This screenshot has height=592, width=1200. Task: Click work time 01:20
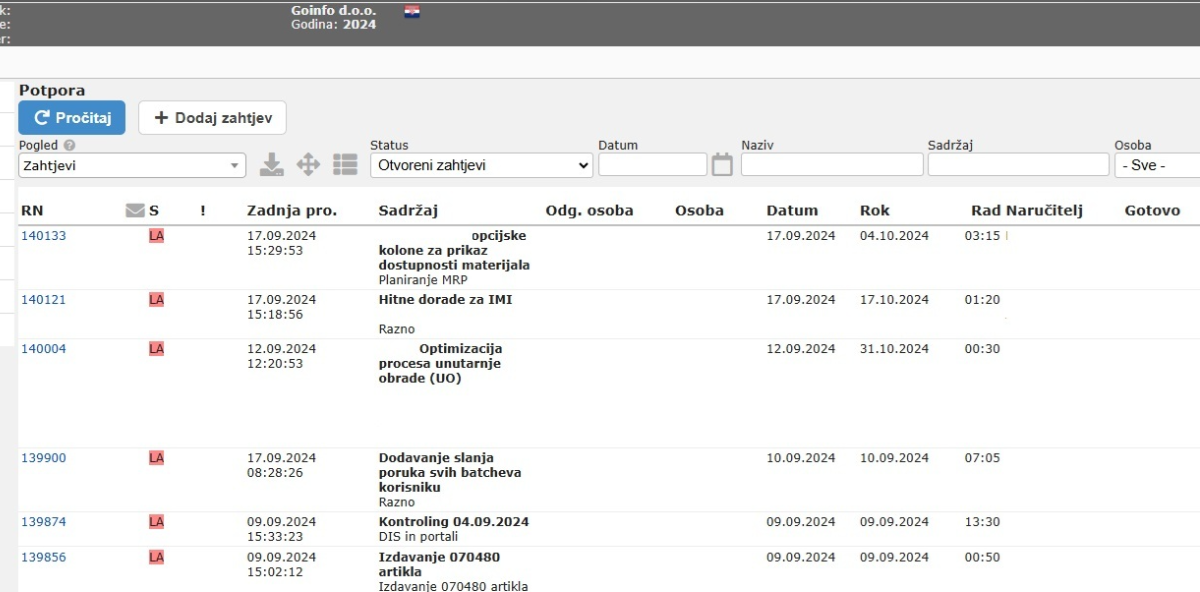click(982, 300)
